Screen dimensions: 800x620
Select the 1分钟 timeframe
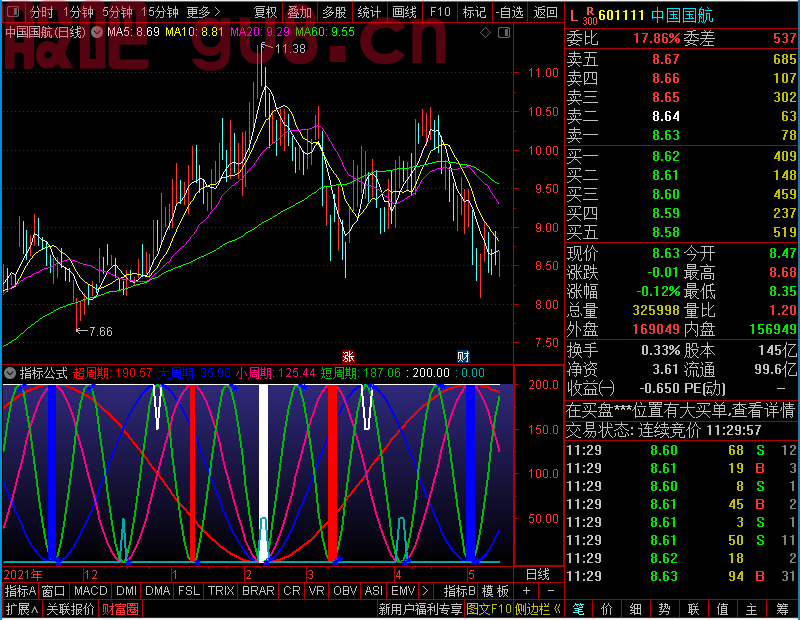[x=79, y=12]
